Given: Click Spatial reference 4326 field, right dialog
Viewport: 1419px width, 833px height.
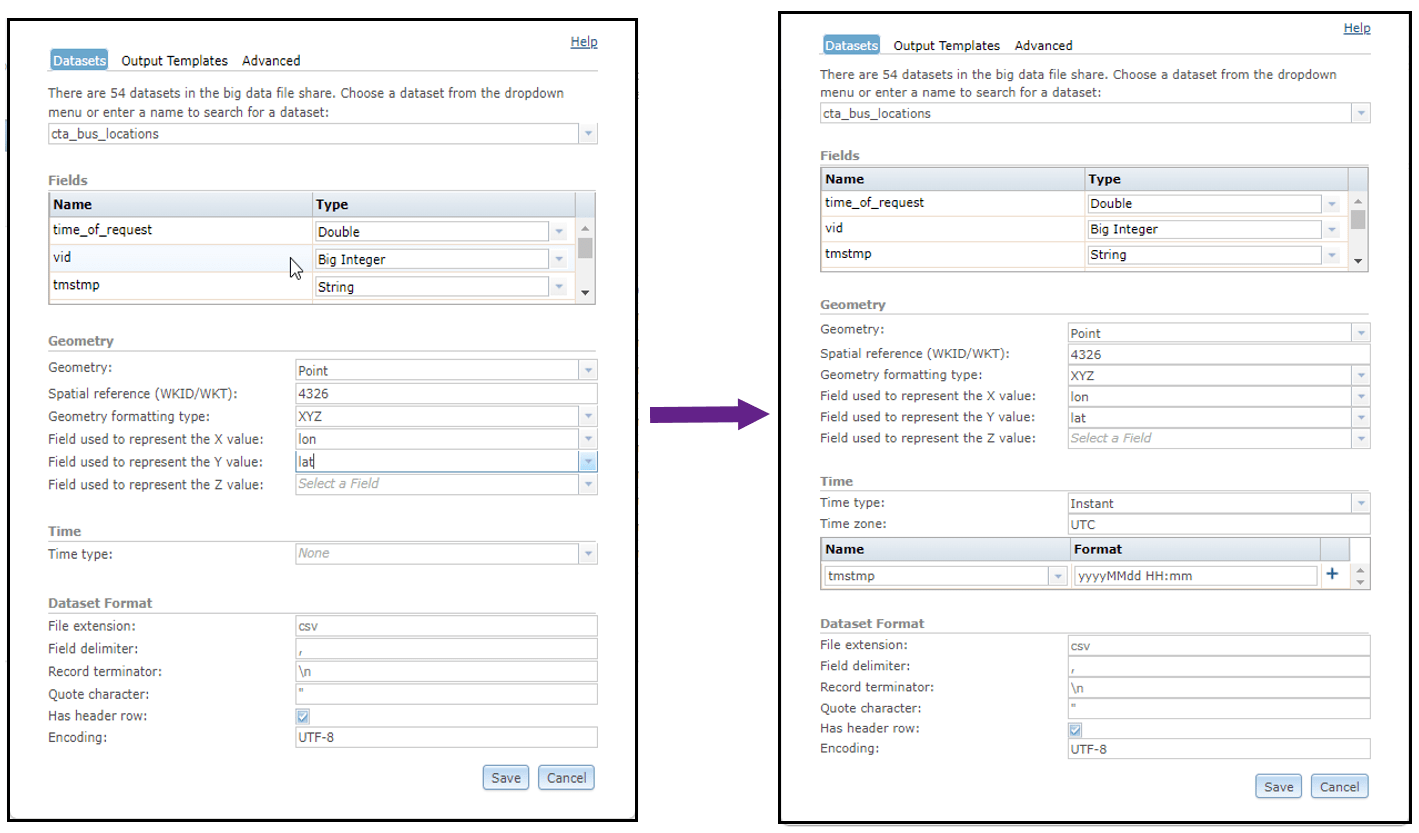Looking at the screenshot, I should (x=1218, y=354).
